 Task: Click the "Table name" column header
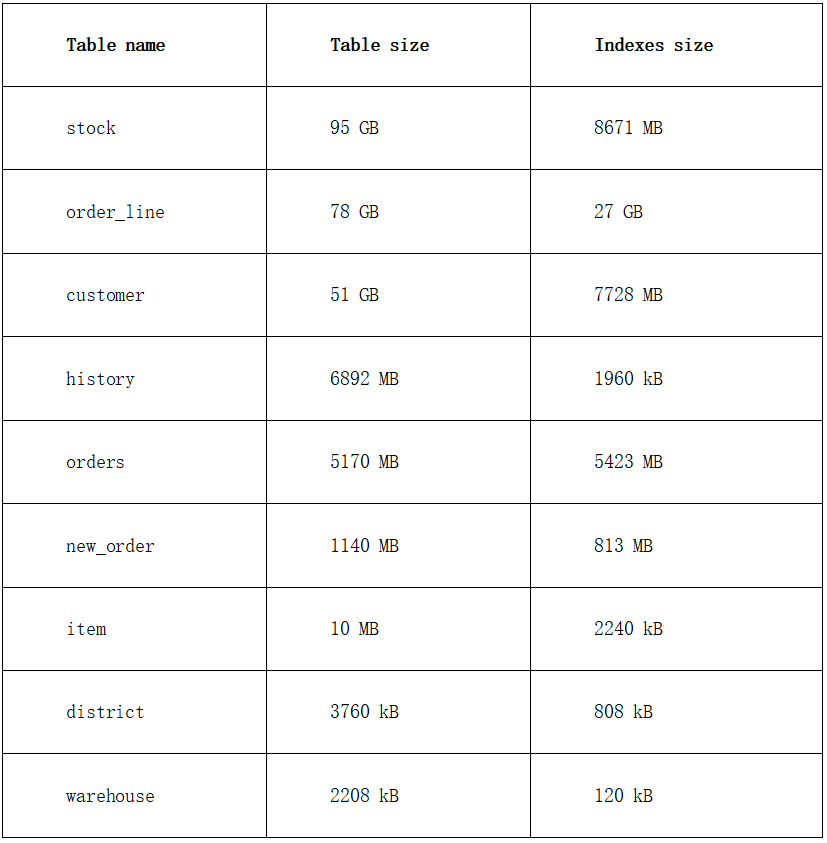116,45
